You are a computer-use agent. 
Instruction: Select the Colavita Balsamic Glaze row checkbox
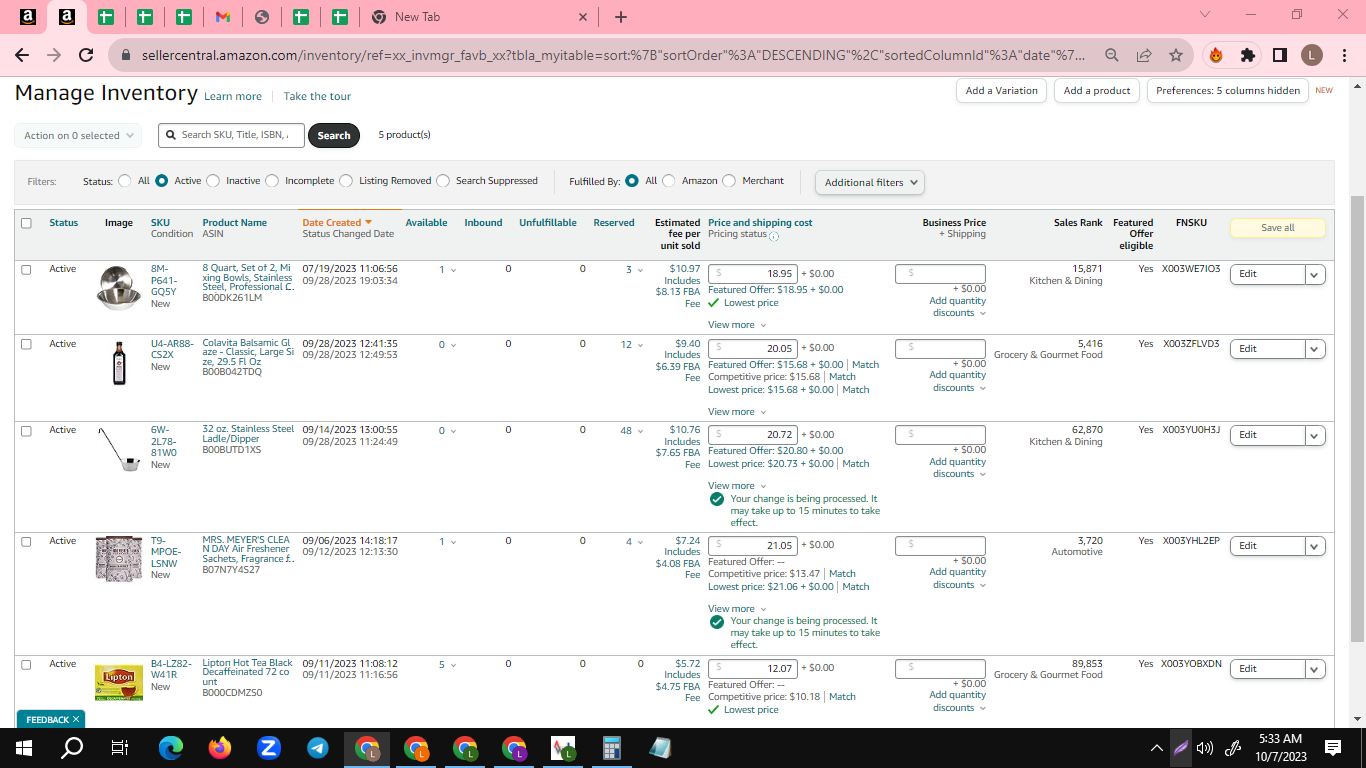26,344
